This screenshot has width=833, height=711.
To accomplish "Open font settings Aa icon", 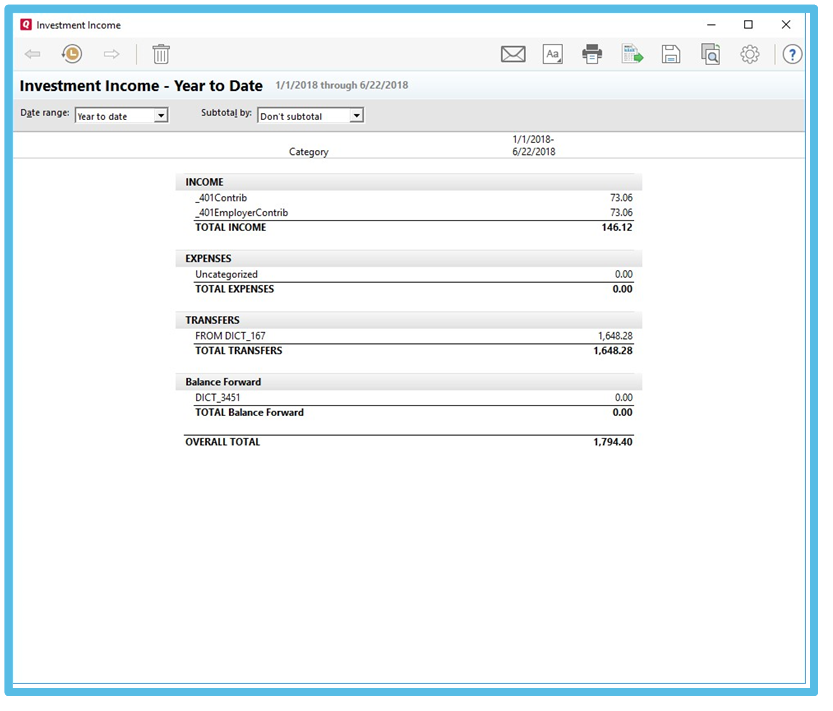I will (553, 54).
